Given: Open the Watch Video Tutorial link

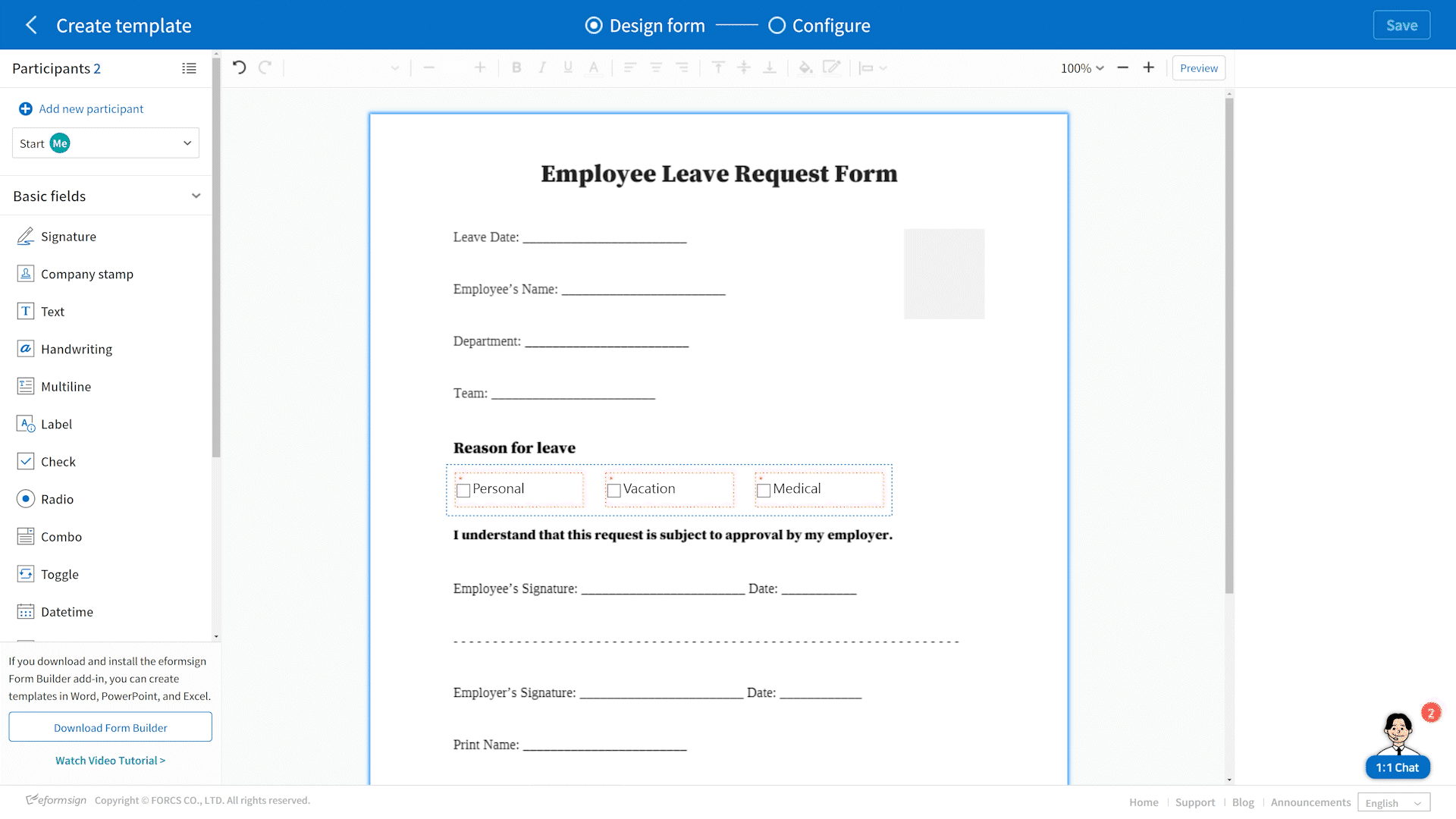Looking at the screenshot, I should tap(110, 761).
